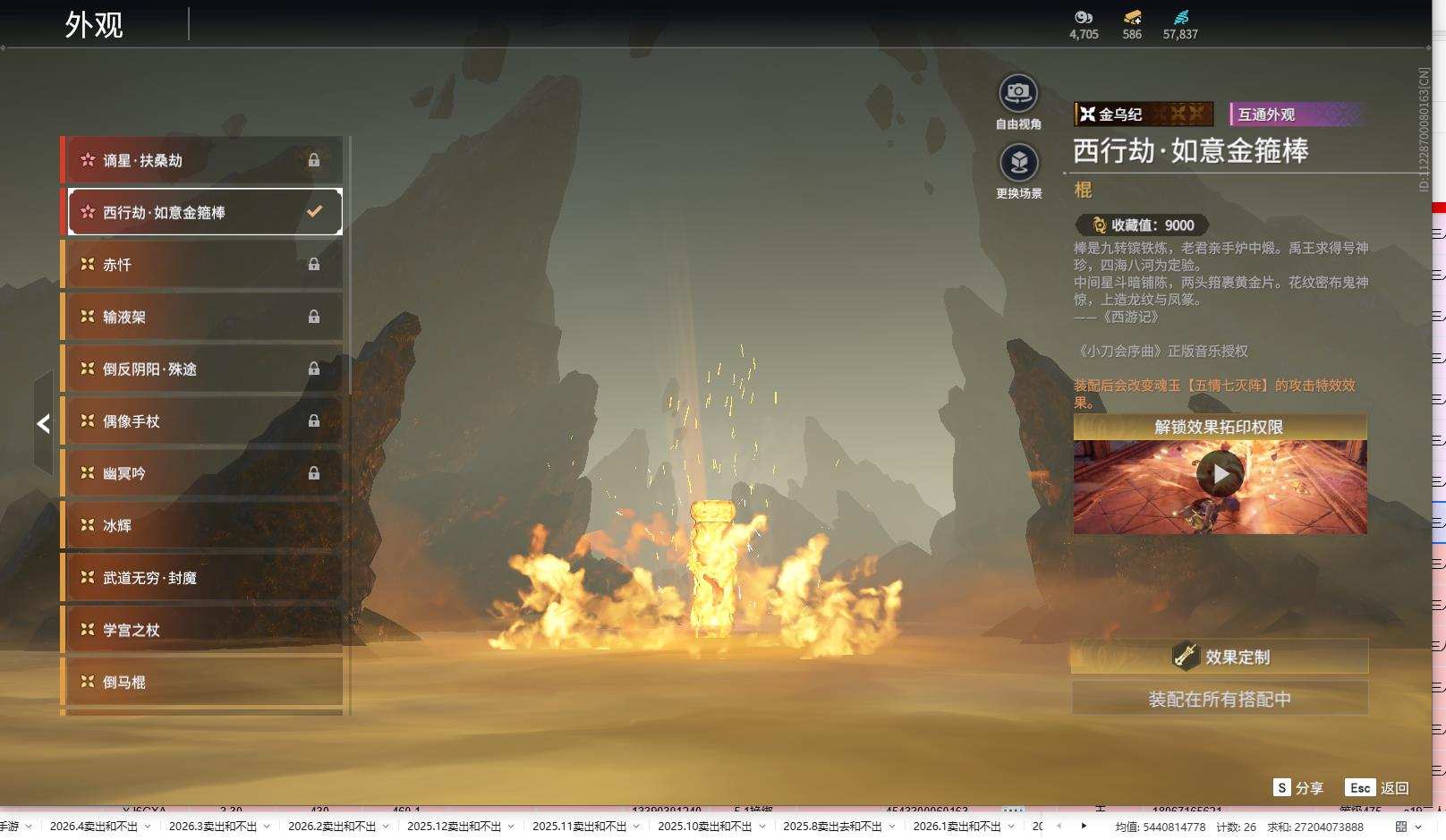The height and width of the screenshot is (840, 1446).
Task: Click the lock icon on 赤忏
Action: (x=314, y=265)
